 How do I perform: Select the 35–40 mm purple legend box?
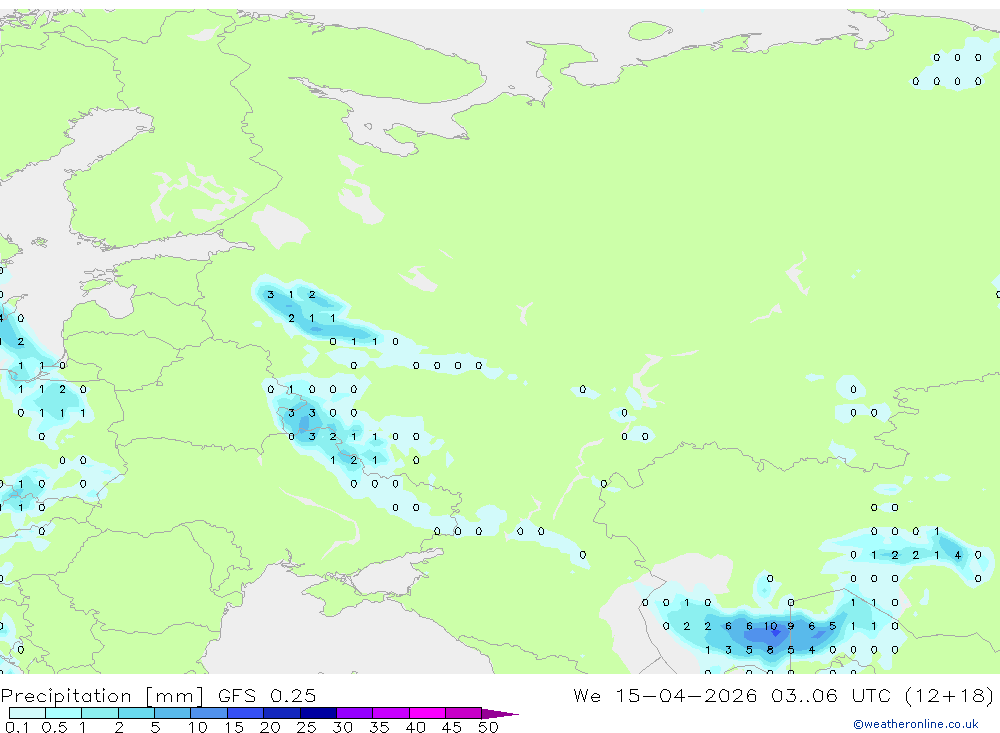[x=391, y=713]
